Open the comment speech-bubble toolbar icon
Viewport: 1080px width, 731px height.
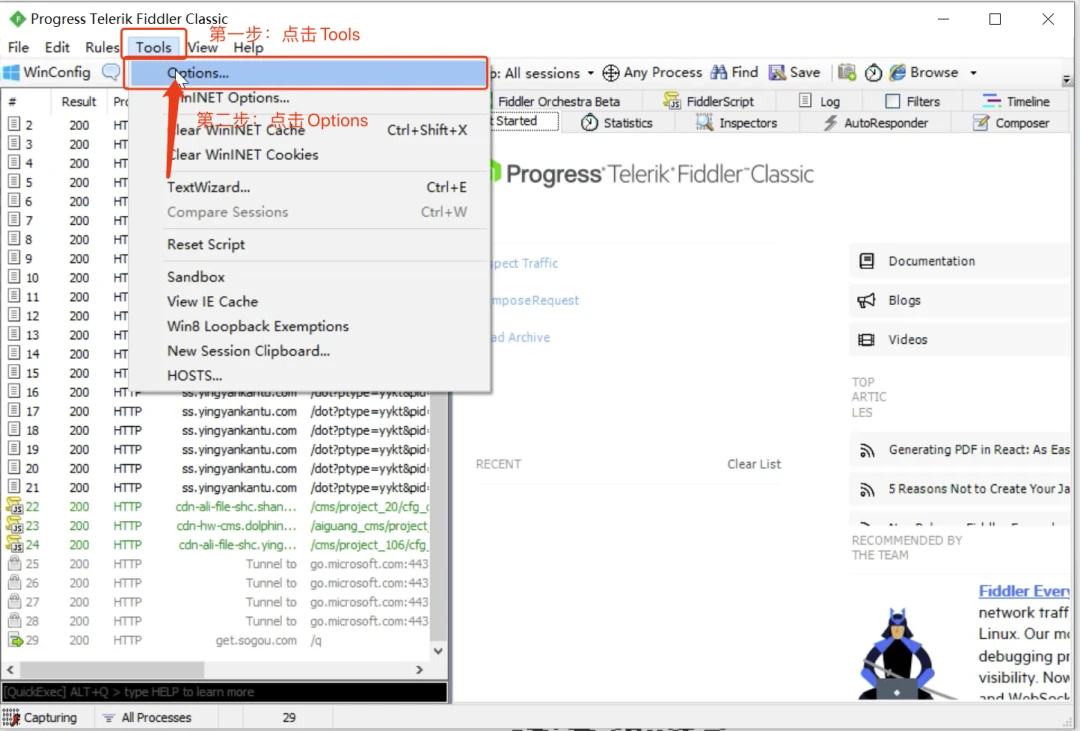pyautogui.click(x=110, y=72)
